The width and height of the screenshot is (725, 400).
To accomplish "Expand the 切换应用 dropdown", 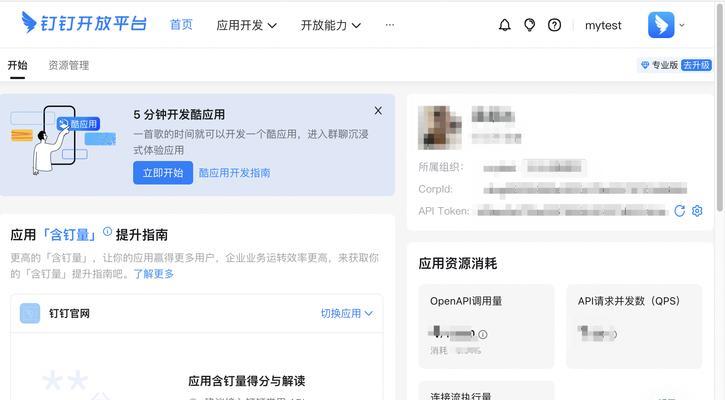I will pyautogui.click(x=347, y=314).
